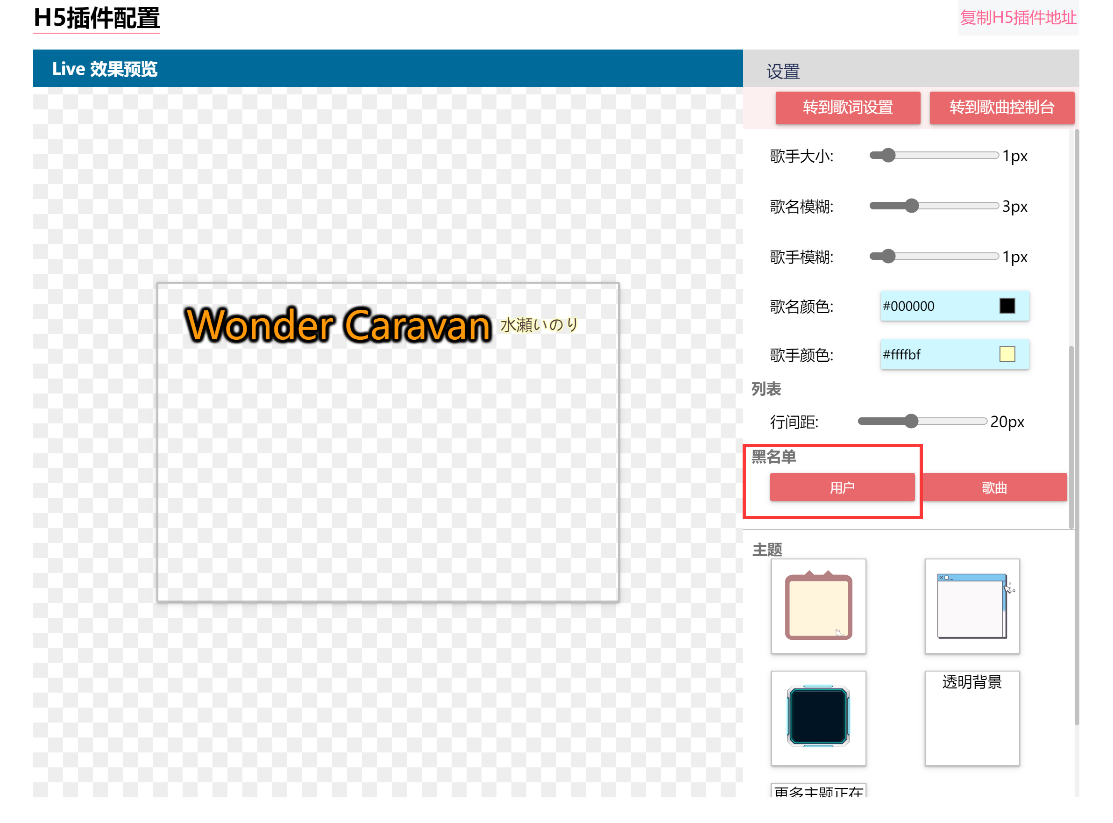Click the 行间距 slider handle
This screenshot has height=823, width=1113.
(911, 421)
